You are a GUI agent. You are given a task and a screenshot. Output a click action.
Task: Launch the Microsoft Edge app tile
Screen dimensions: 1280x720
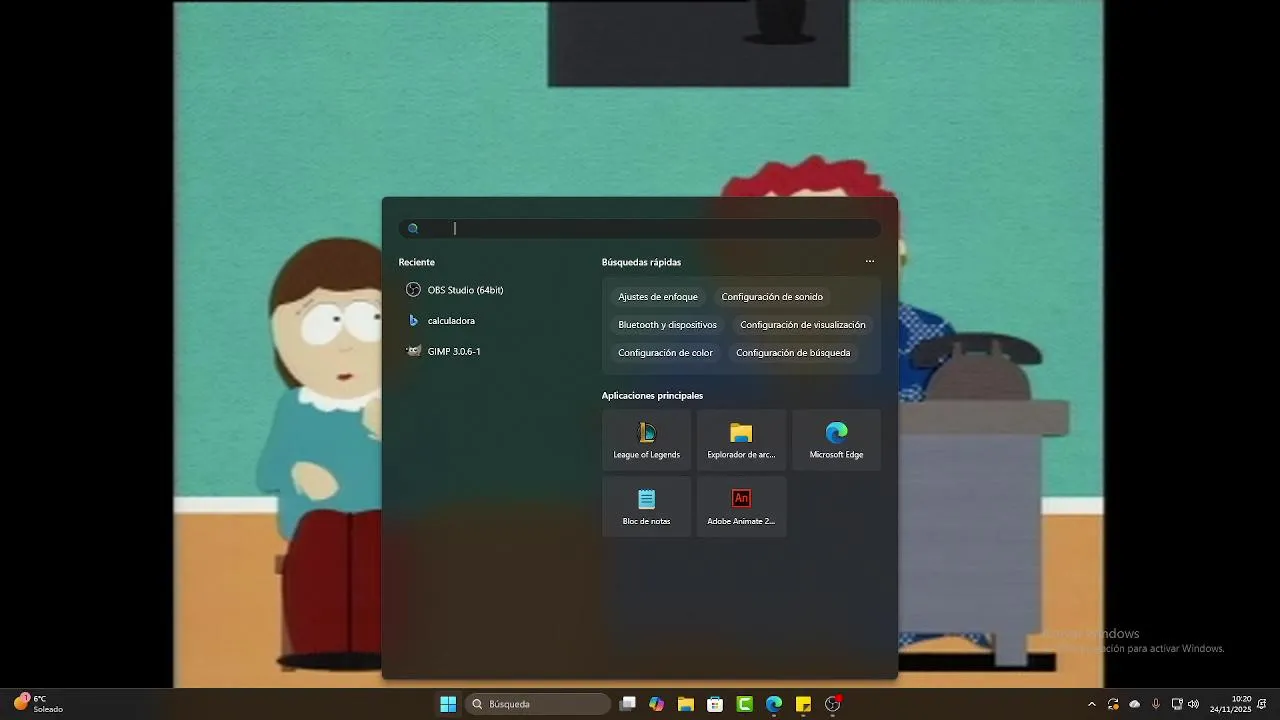coord(836,440)
